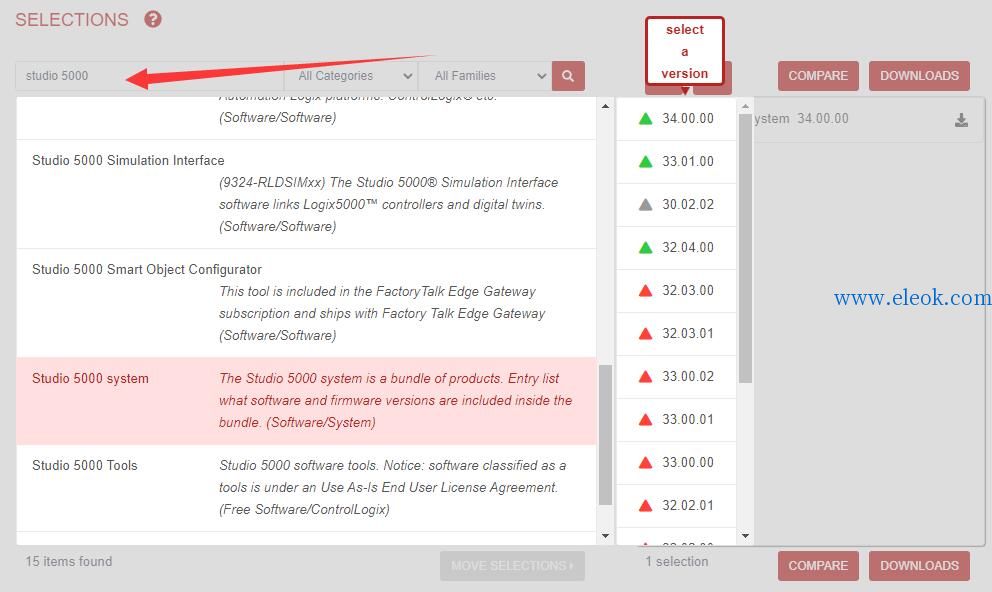Choose version 32.04.00 text
The width and height of the screenshot is (992, 592).
click(x=688, y=247)
